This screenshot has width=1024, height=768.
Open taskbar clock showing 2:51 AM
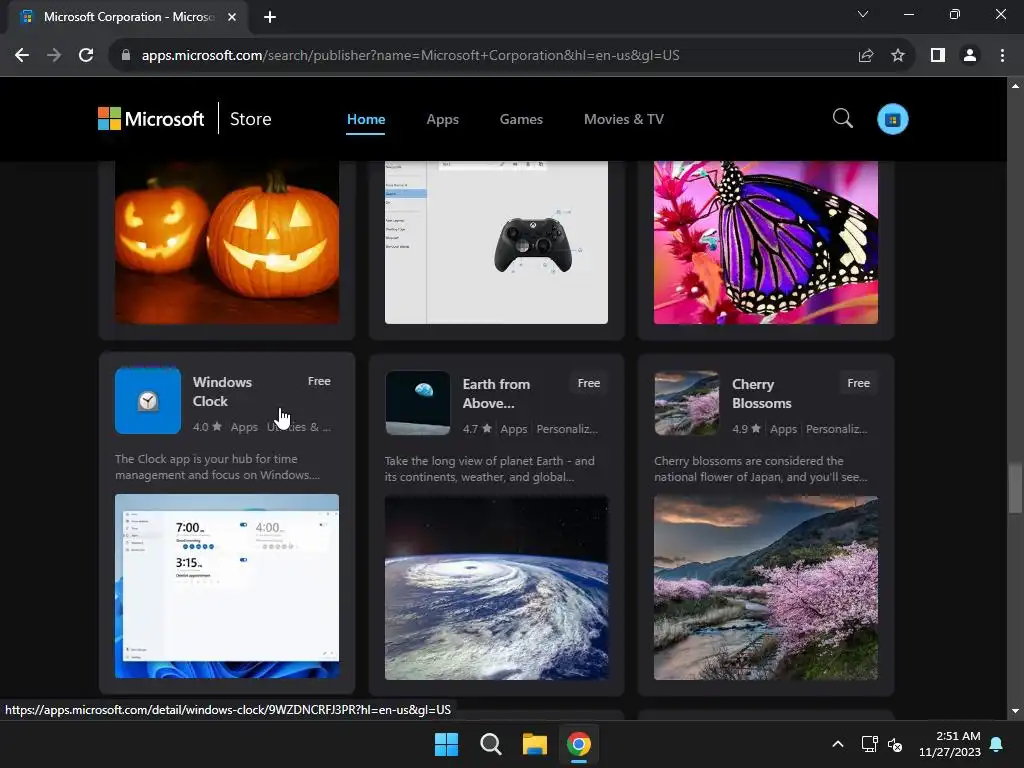(x=950, y=744)
